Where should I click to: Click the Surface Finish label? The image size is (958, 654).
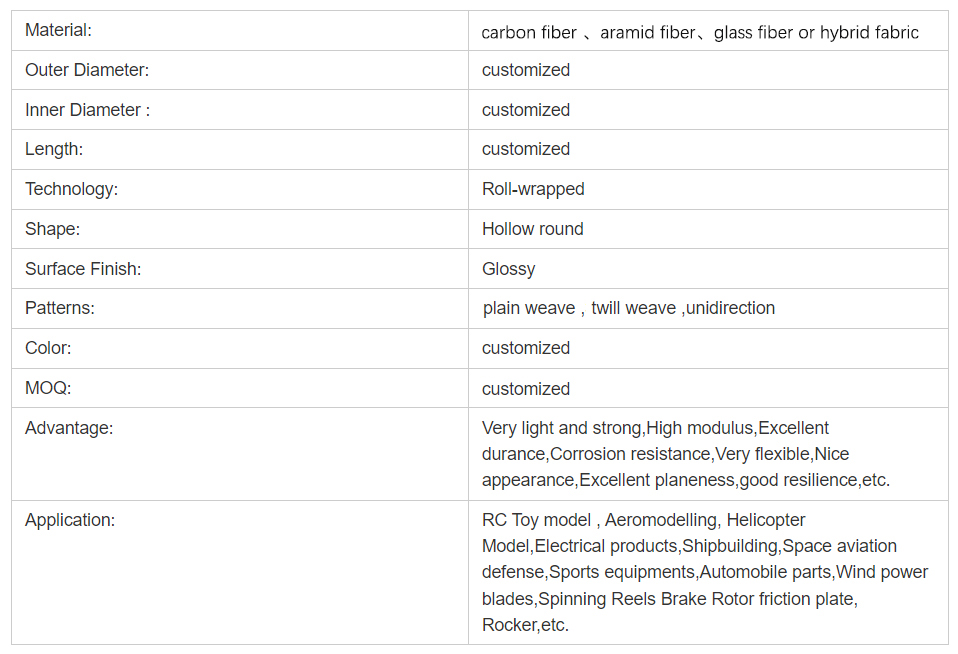(83, 269)
